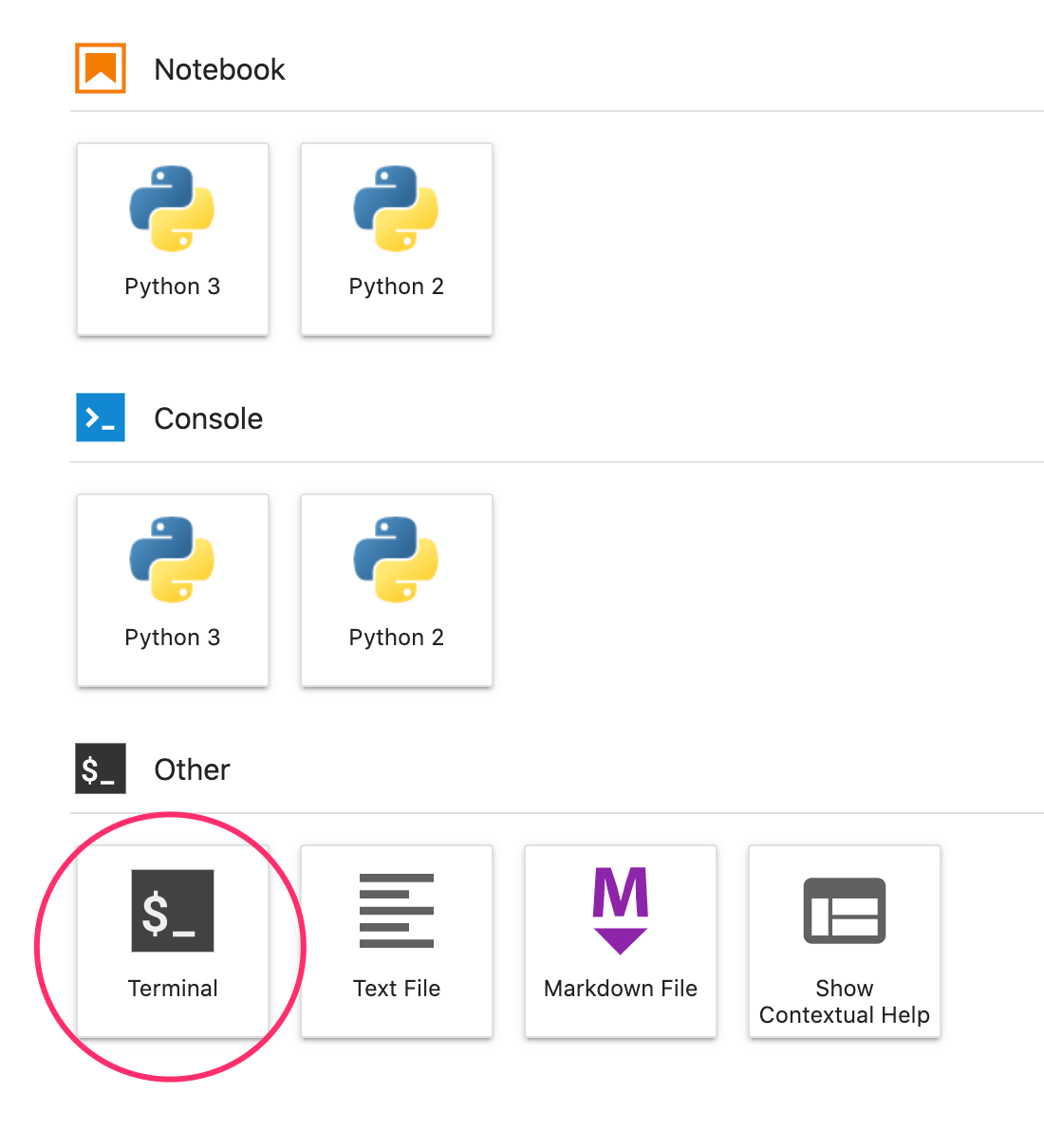The width and height of the screenshot is (1044, 1148).
Task: Click the blue Console section icon
Action: coord(100,417)
